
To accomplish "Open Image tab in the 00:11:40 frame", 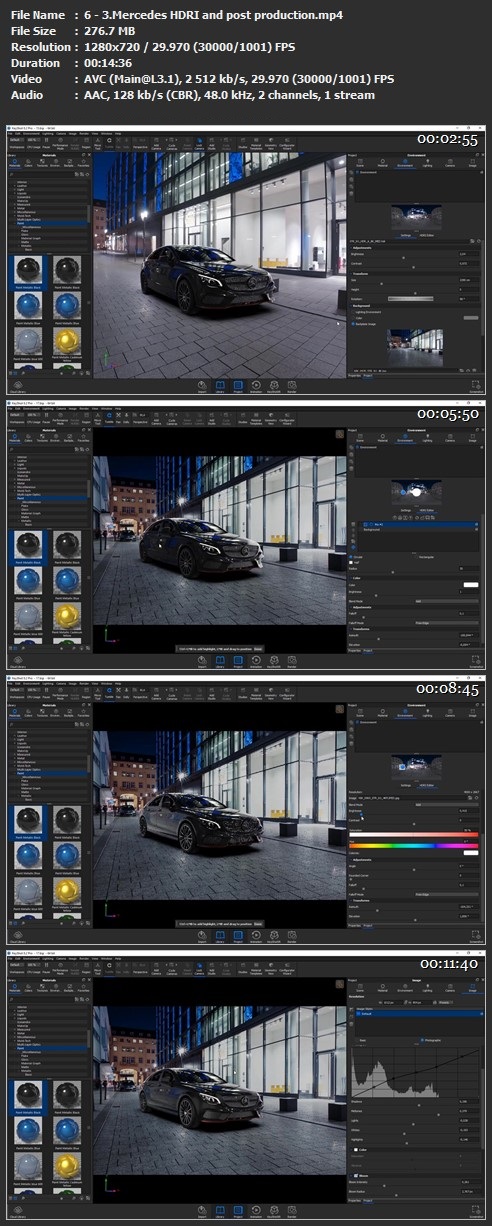I will click(473, 988).
